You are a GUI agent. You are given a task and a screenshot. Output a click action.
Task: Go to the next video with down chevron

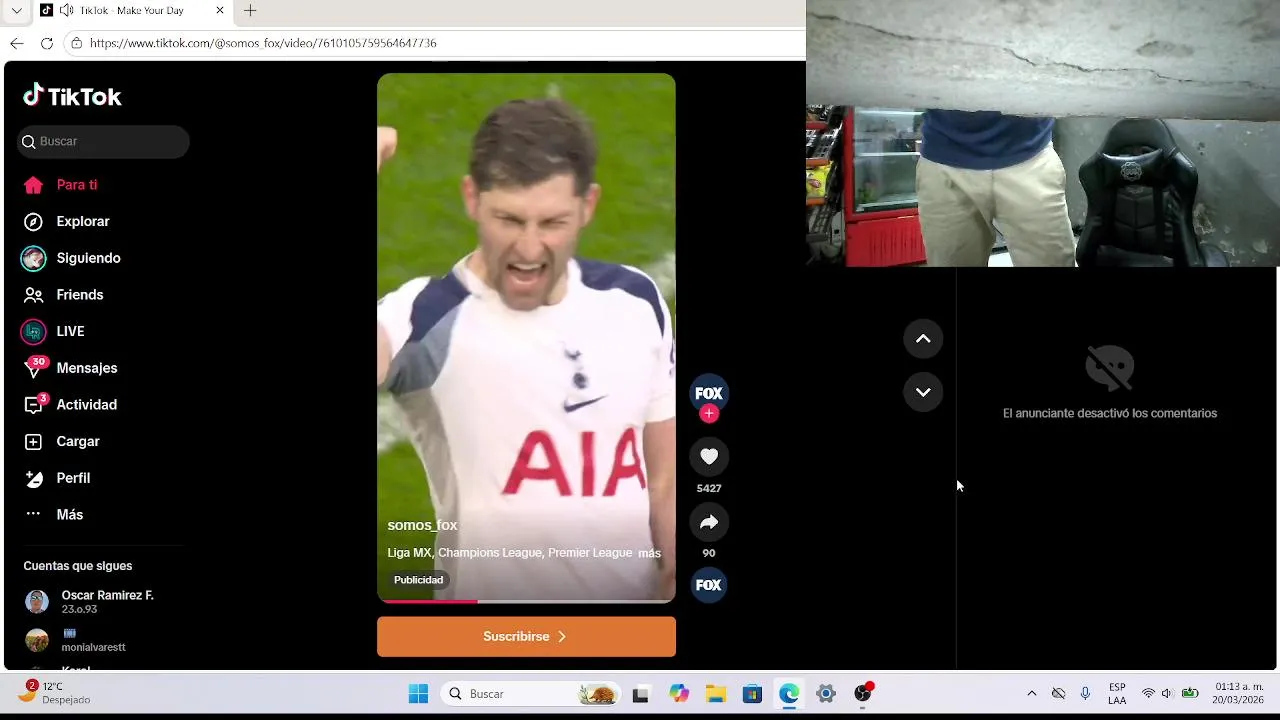923,392
